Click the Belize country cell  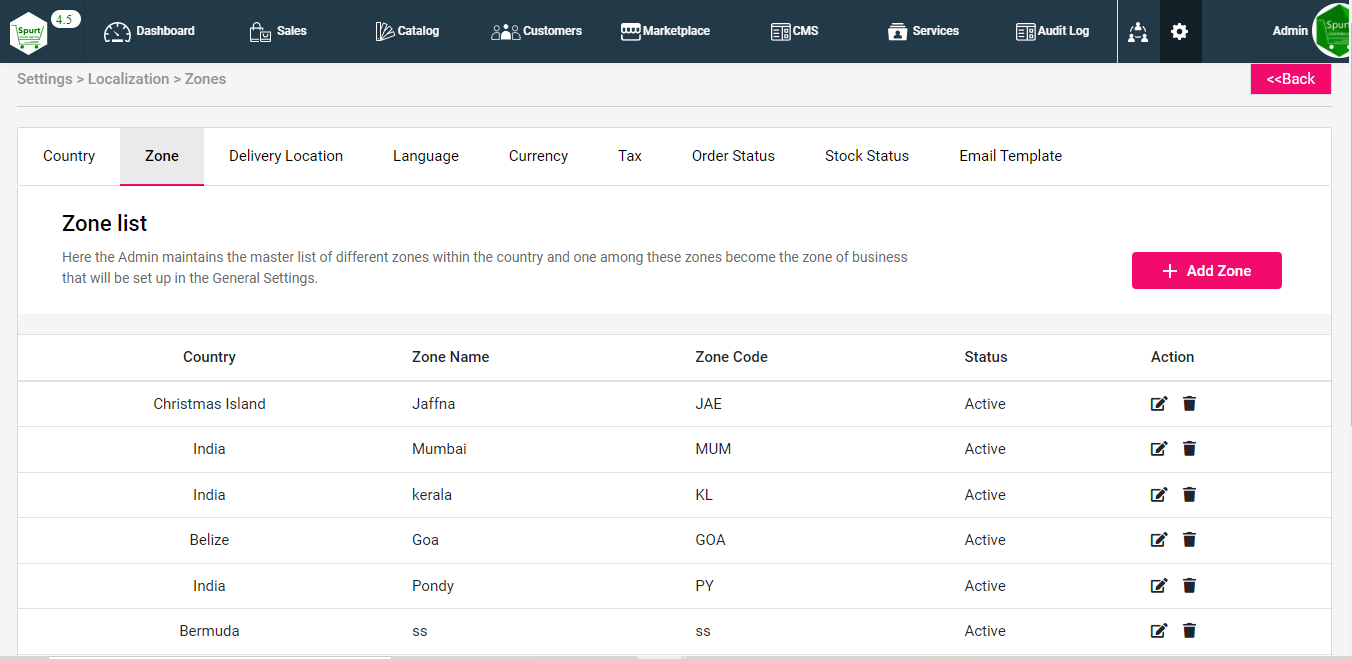tap(209, 540)
